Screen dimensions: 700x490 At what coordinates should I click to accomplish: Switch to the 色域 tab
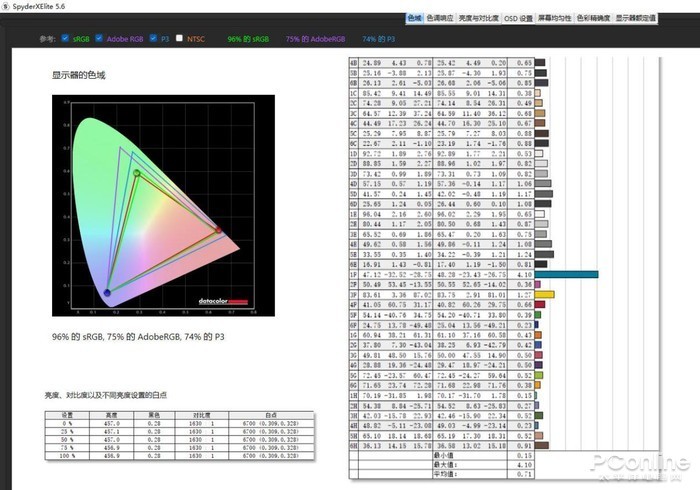(x=414, y=18)
